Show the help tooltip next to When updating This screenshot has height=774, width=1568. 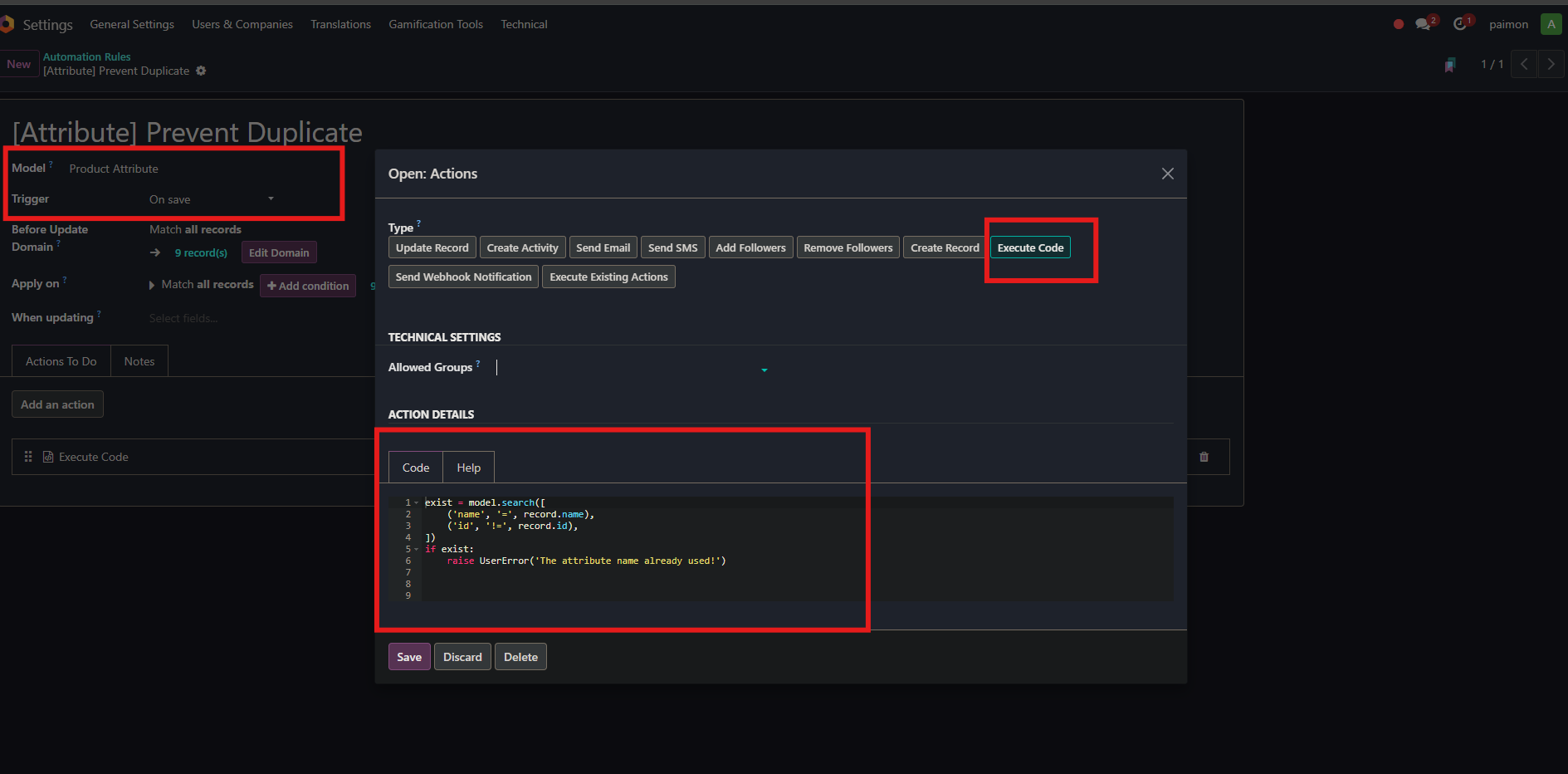tap(100, 313)
